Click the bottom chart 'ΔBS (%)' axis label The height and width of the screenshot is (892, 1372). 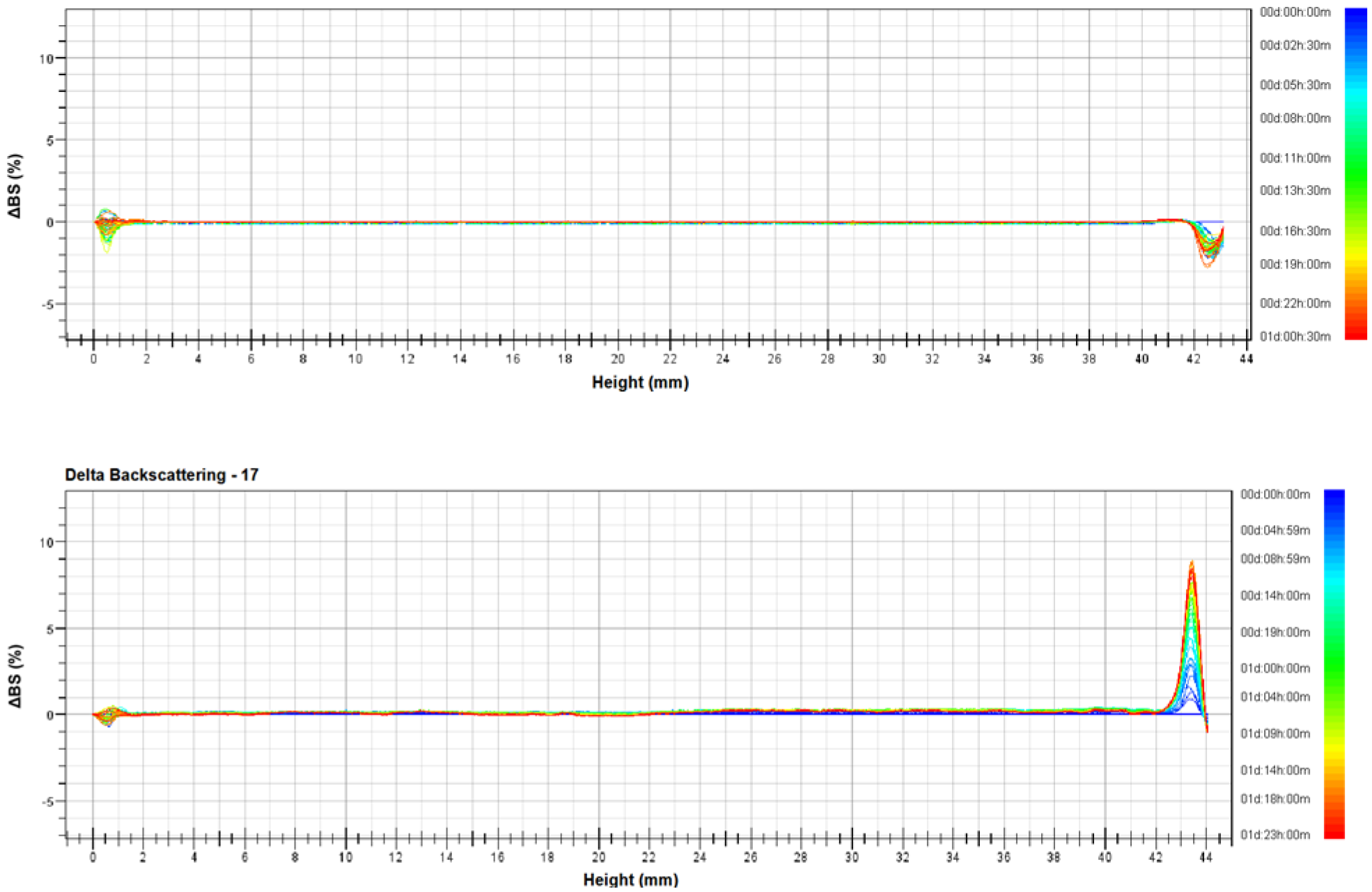[x=15, y=676]
